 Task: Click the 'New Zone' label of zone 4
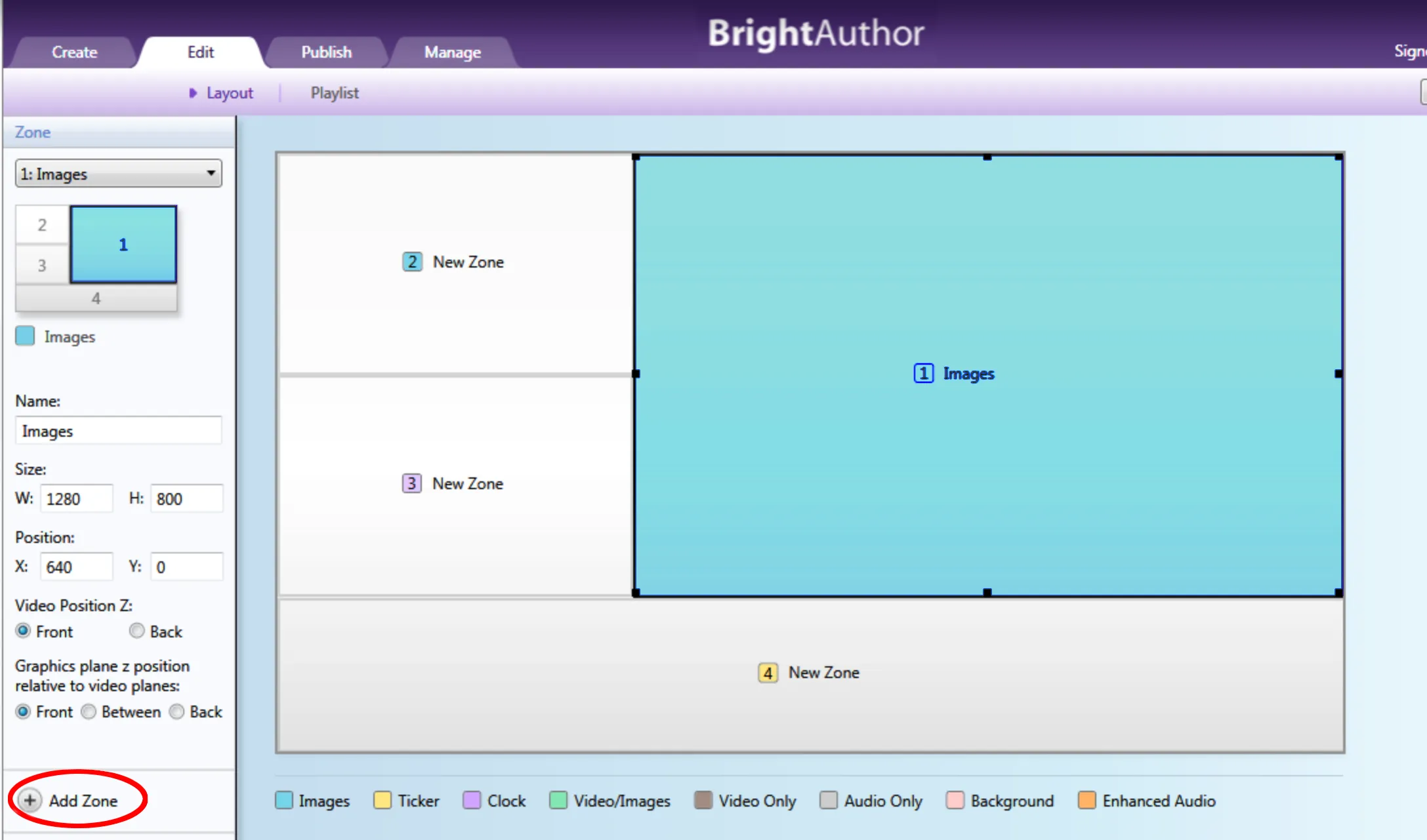pos(824,673)
